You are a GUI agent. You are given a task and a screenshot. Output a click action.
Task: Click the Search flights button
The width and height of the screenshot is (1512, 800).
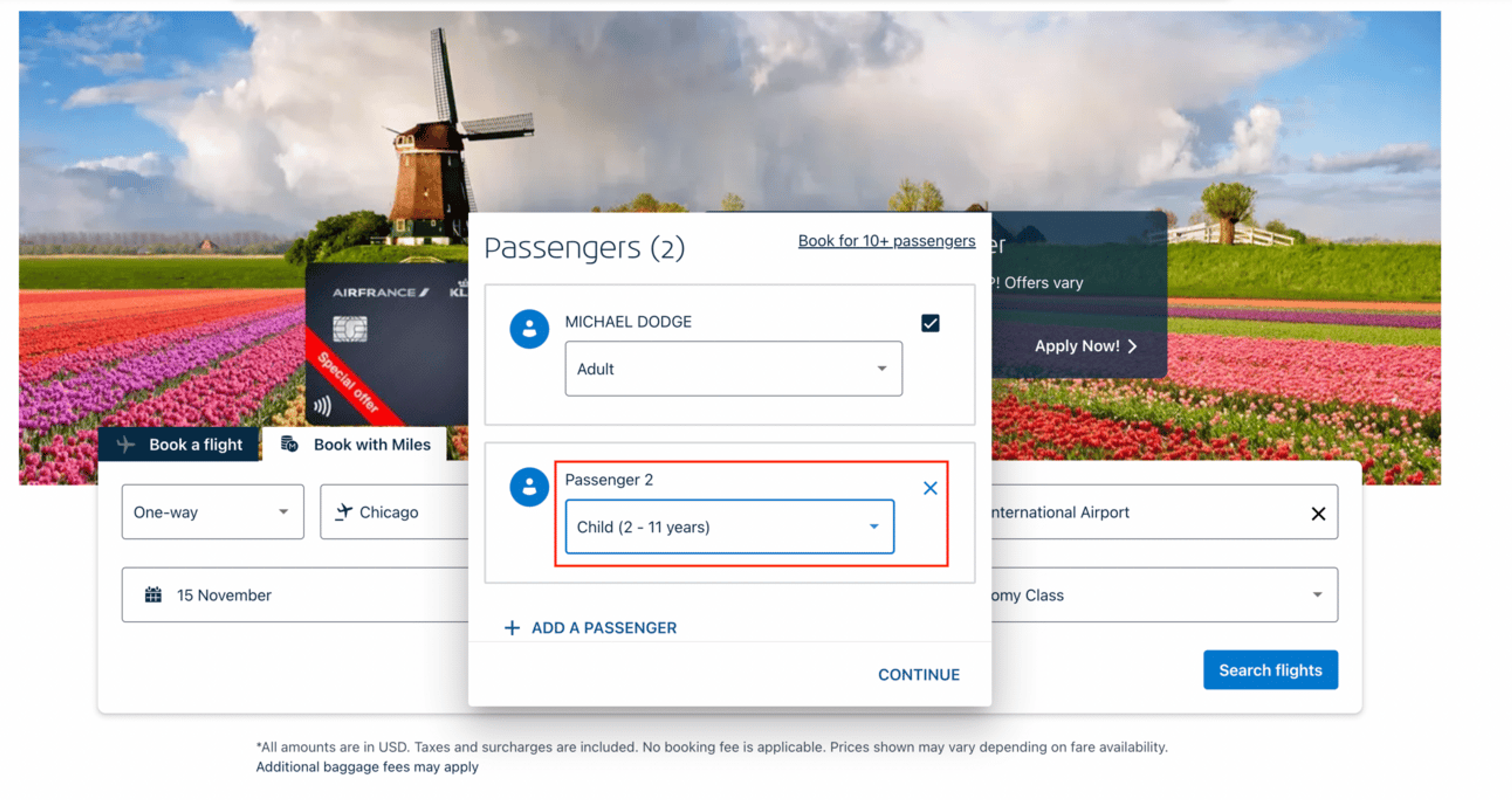coord(1270,670)
